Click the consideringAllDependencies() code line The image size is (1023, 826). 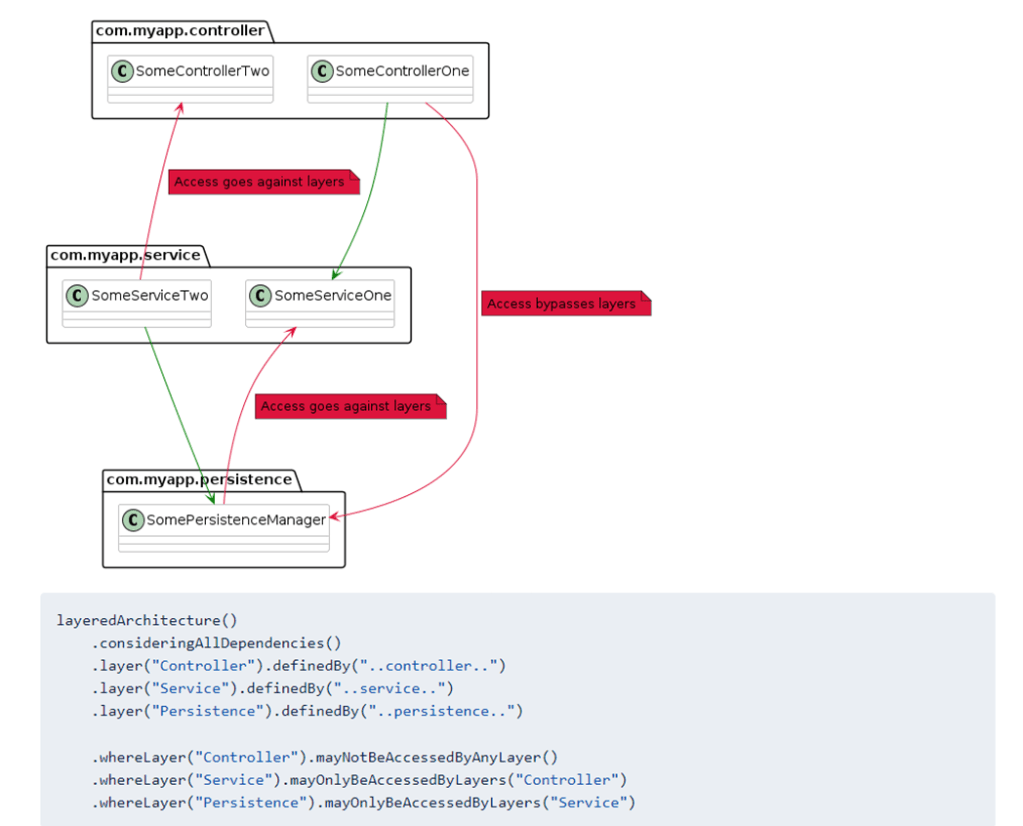pyautogui.click(x=216, y=643)
